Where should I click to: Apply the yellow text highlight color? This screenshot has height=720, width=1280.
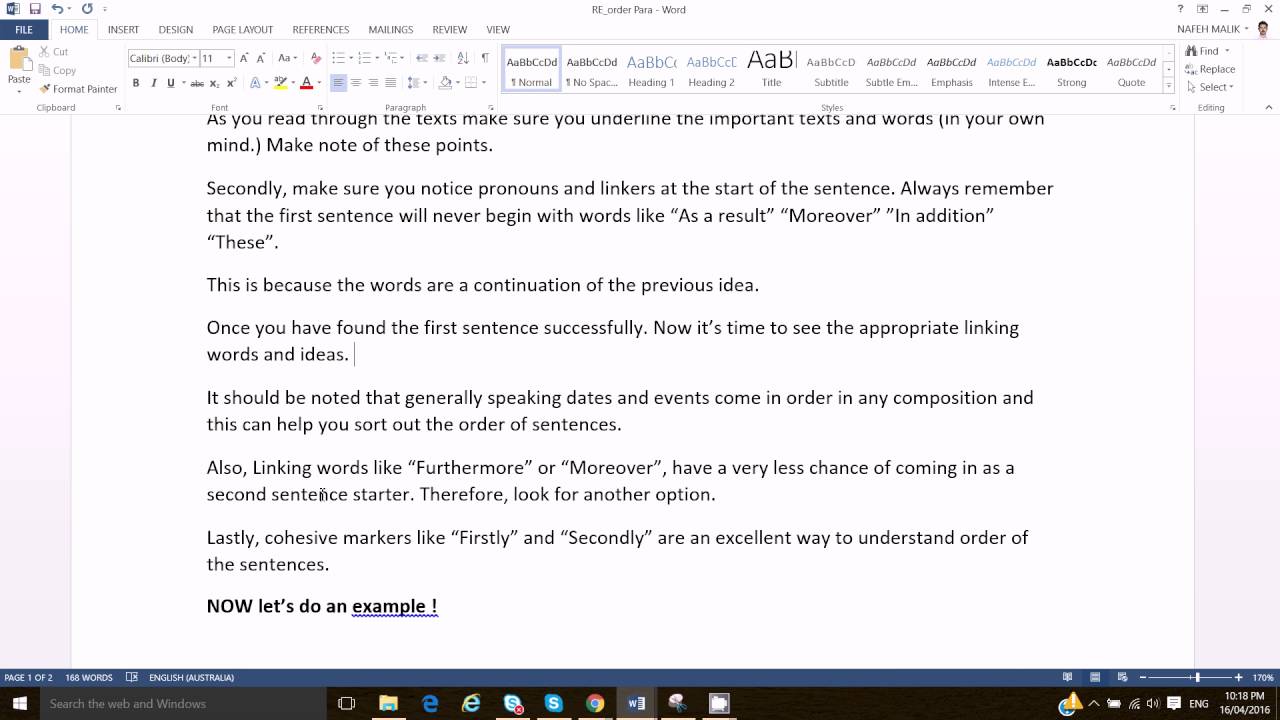pos(281,83)
